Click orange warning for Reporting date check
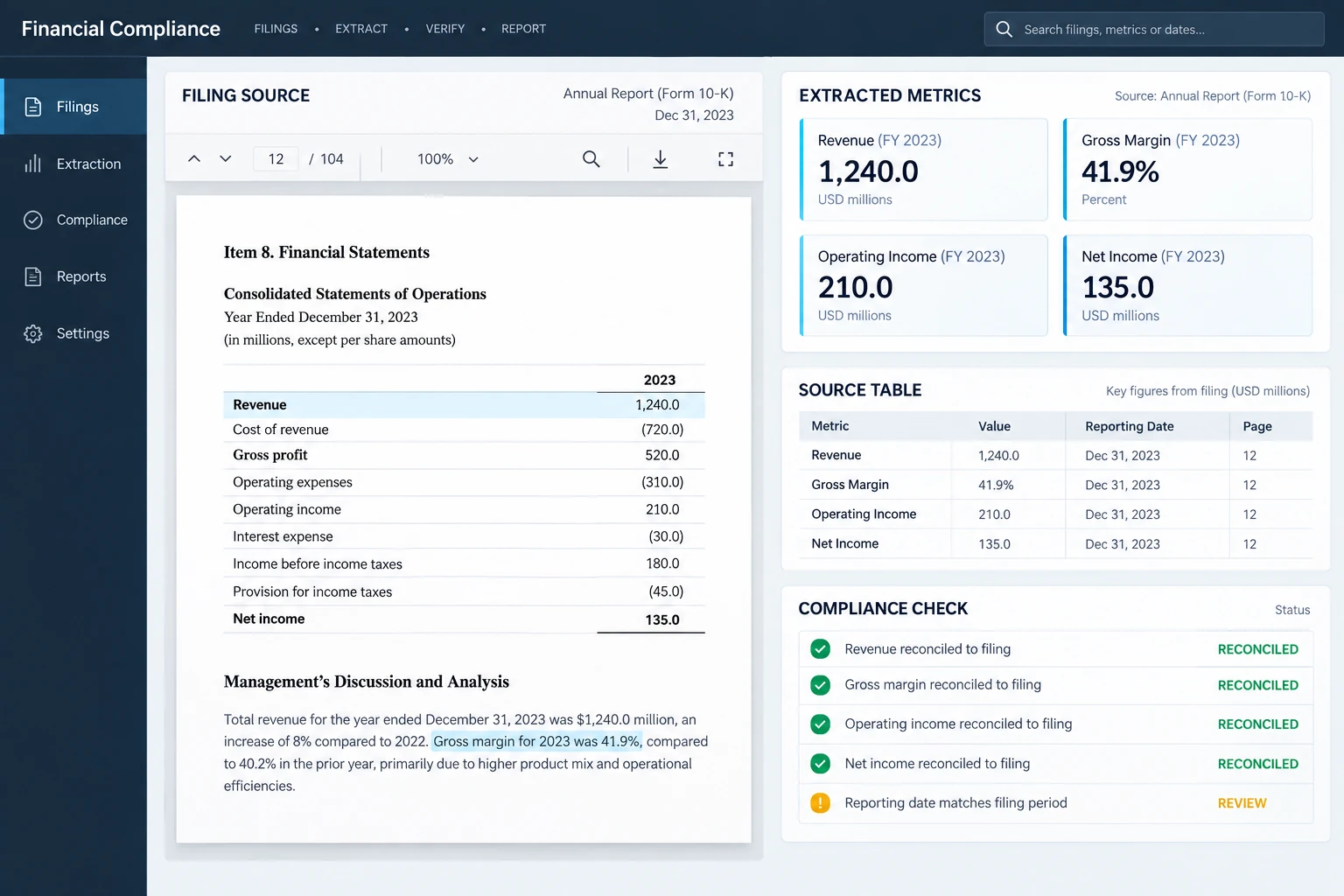Image resolution: width=1344 pixels, height=896 pixels. point(820,803)
